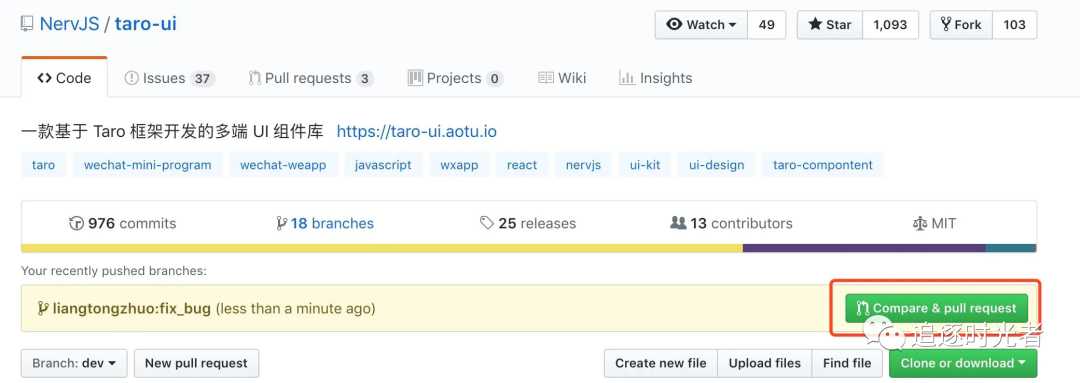
Task: Open releases via tag icon
Action: [x=487, y=223]
